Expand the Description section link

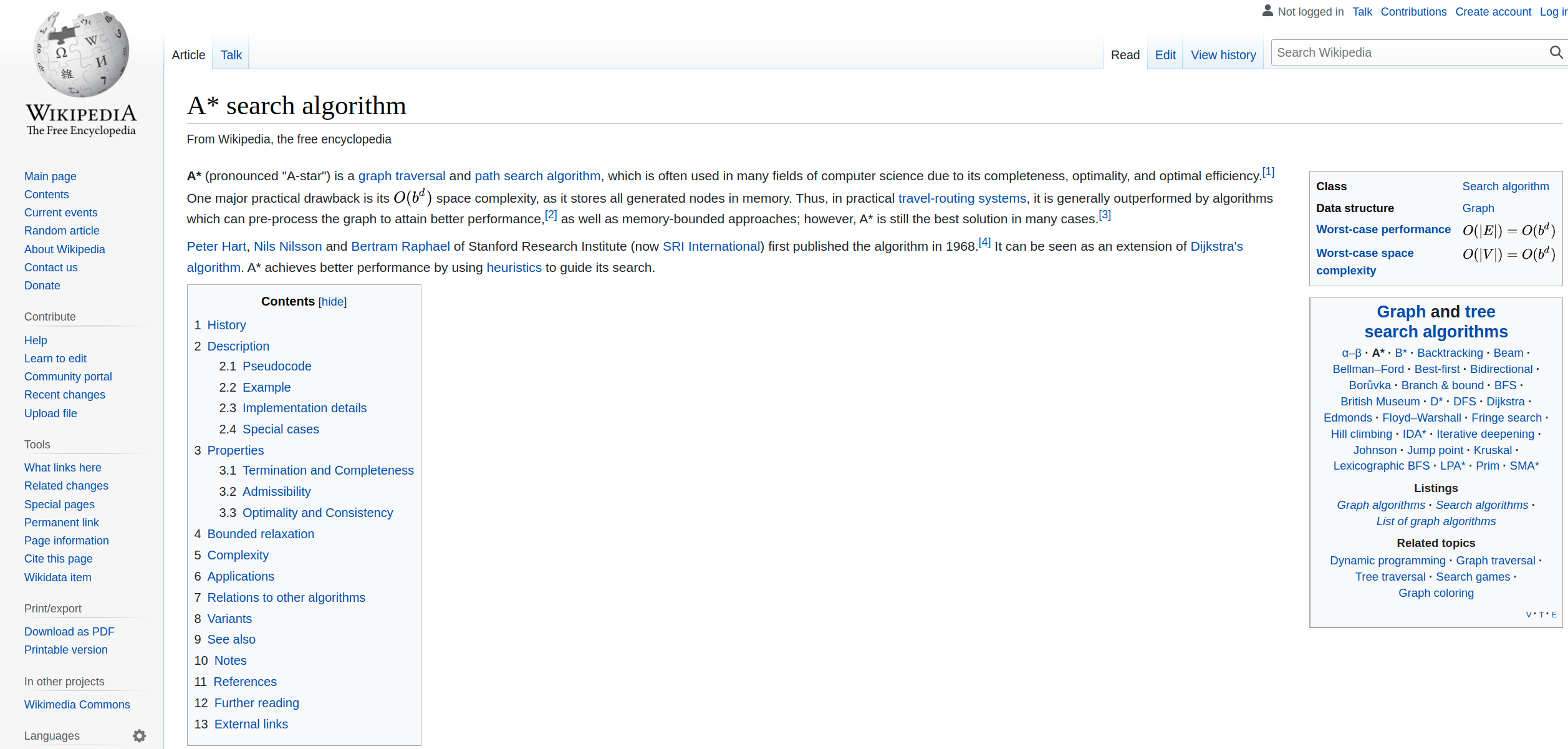238,345
